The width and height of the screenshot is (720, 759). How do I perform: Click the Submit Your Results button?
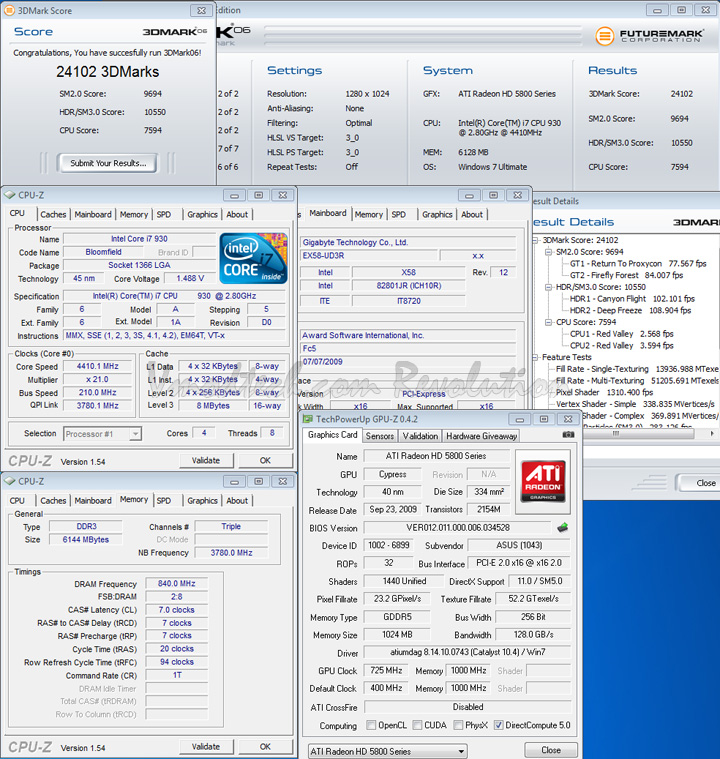(107, 163)
